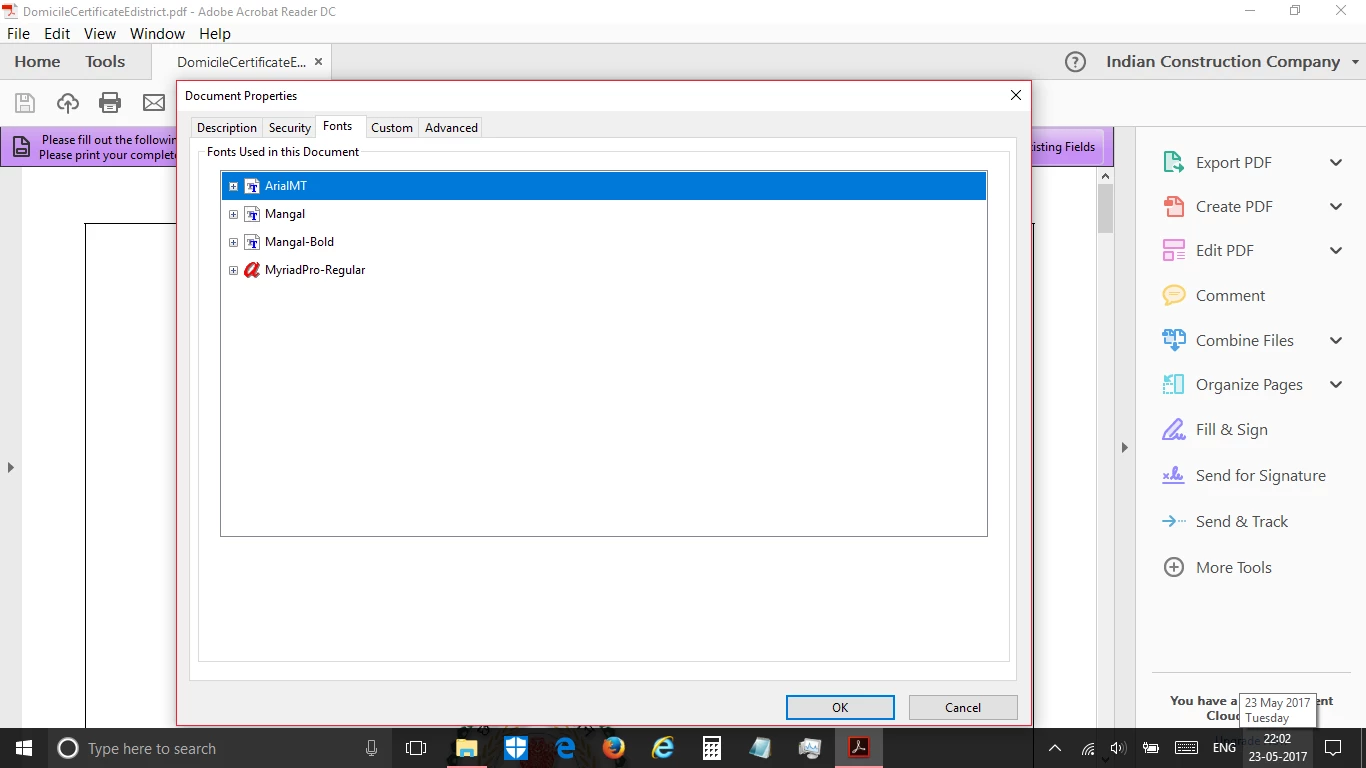Click the OK button

pos(840,707)
